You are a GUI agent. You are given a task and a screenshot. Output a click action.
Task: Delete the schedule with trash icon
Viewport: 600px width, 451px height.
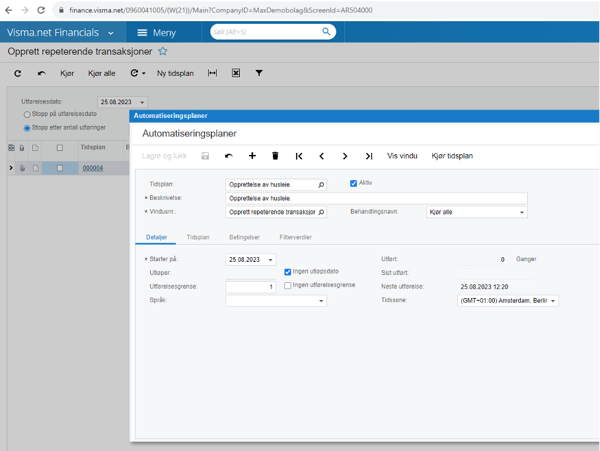(275, 156)
